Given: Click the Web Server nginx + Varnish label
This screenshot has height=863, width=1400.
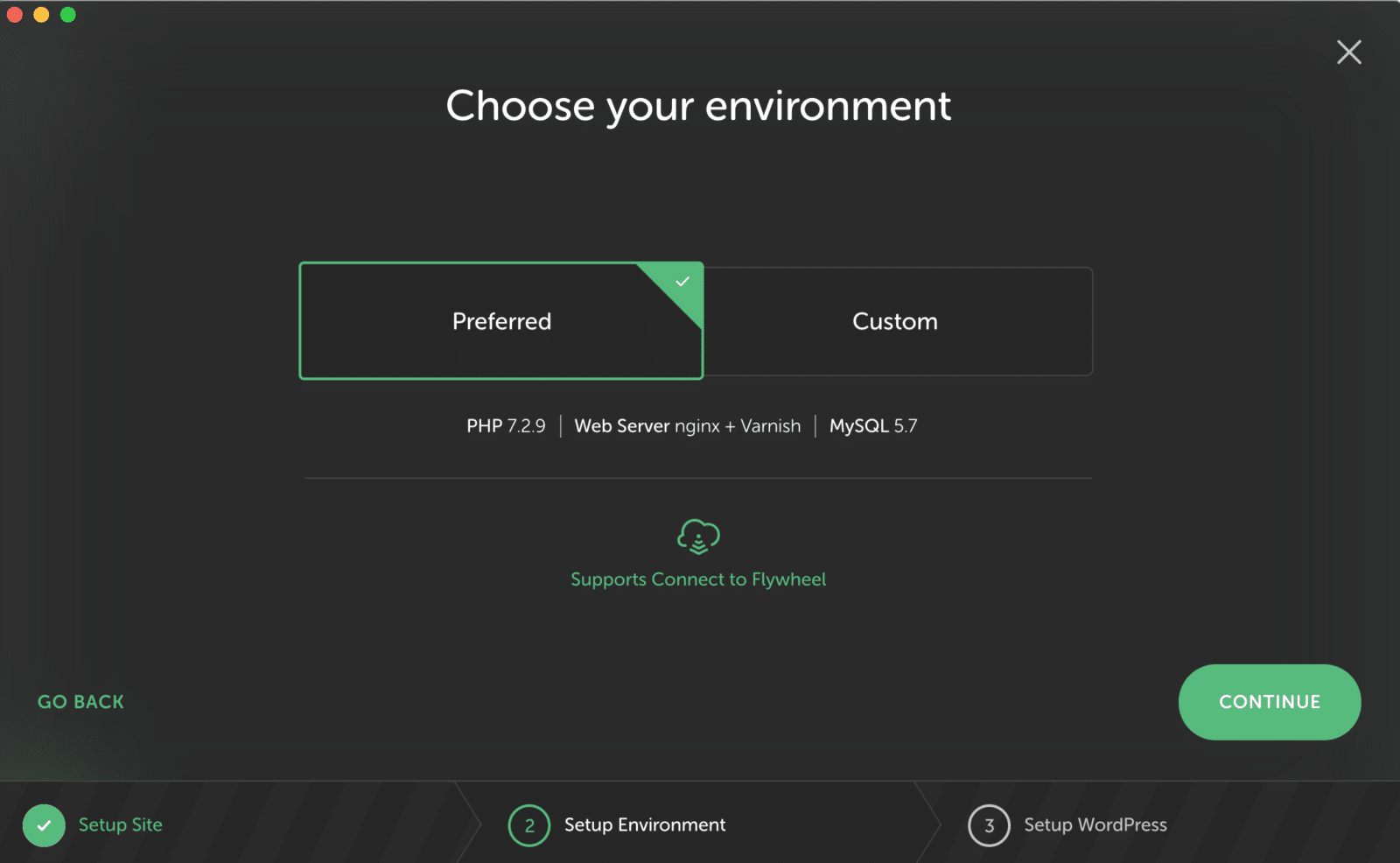Looking at the screenshot, I should [x=688, y=426].
